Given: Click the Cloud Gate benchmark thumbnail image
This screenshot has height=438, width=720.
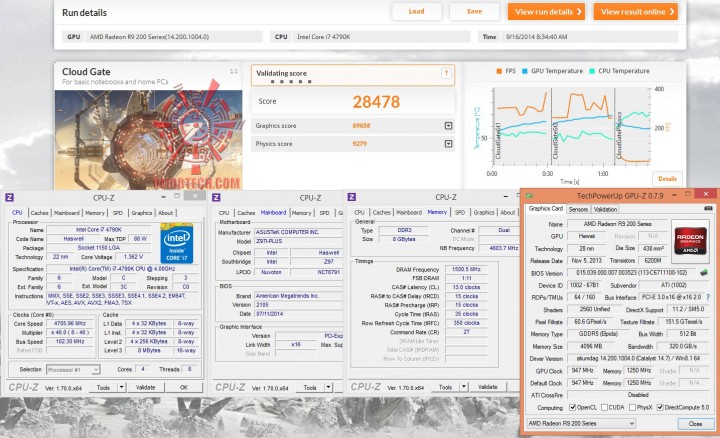Looking at the screenshot, I should coord(148,140).
